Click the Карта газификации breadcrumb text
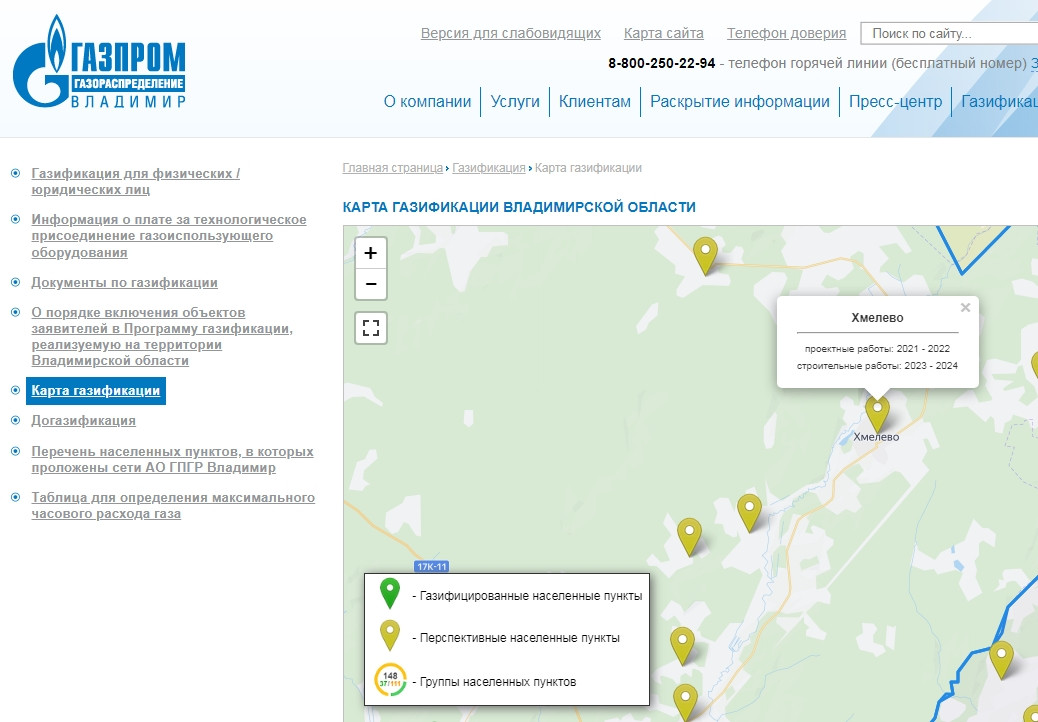The image size is (1038, 722). (589, 167)
